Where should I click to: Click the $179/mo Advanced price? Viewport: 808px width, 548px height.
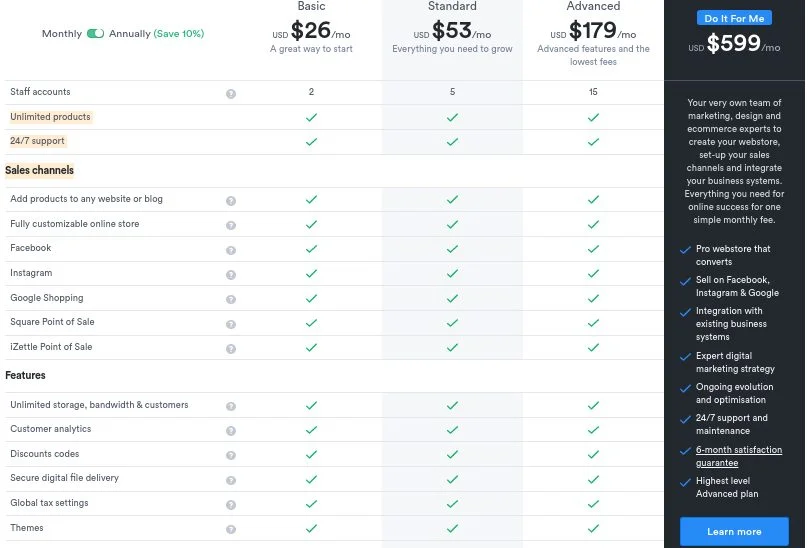point(593,30)
